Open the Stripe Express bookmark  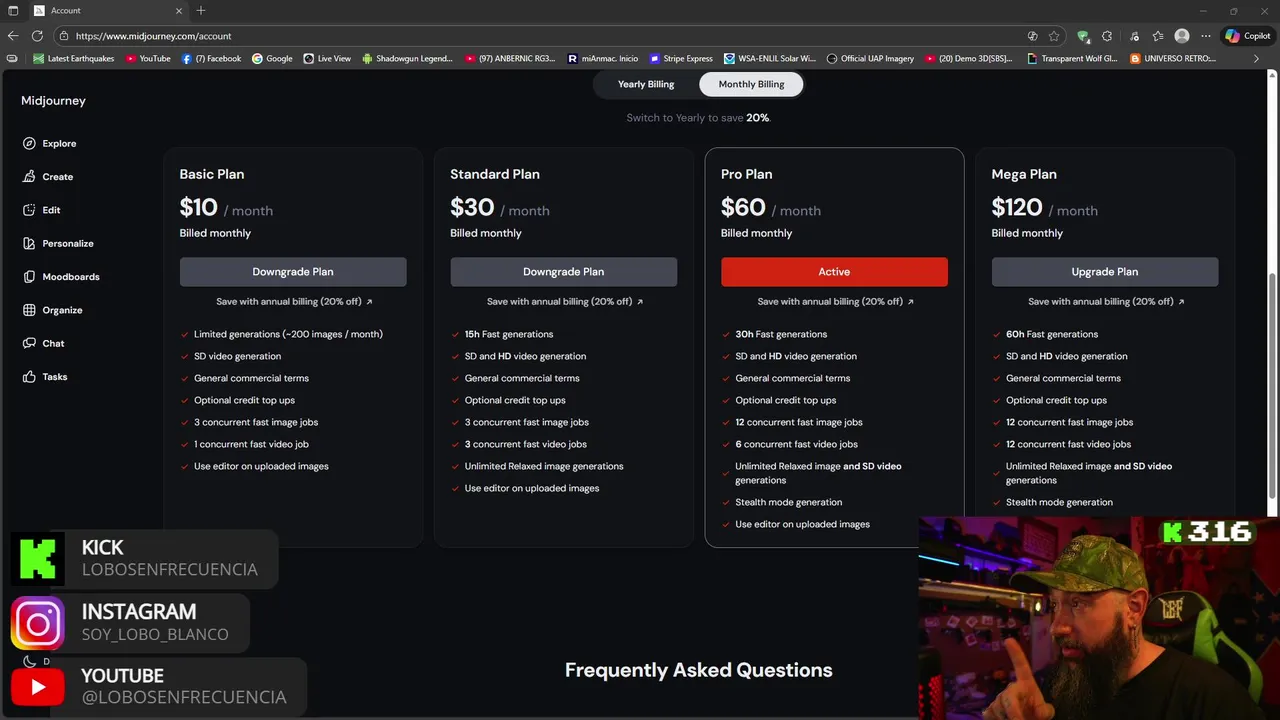[681, 59]
